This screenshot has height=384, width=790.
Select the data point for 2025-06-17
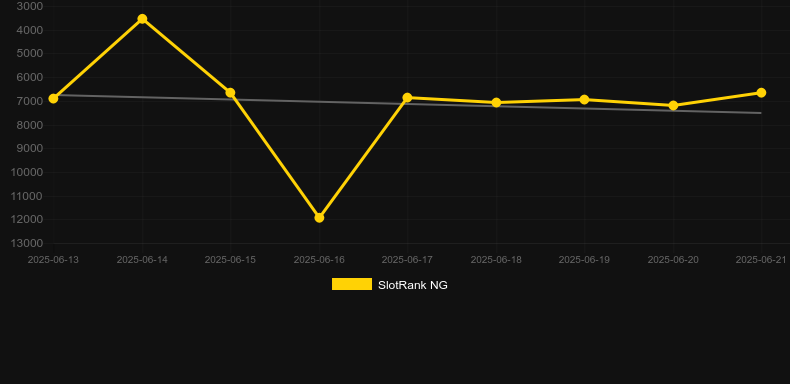pyautogui.click(x=407, y=97)
